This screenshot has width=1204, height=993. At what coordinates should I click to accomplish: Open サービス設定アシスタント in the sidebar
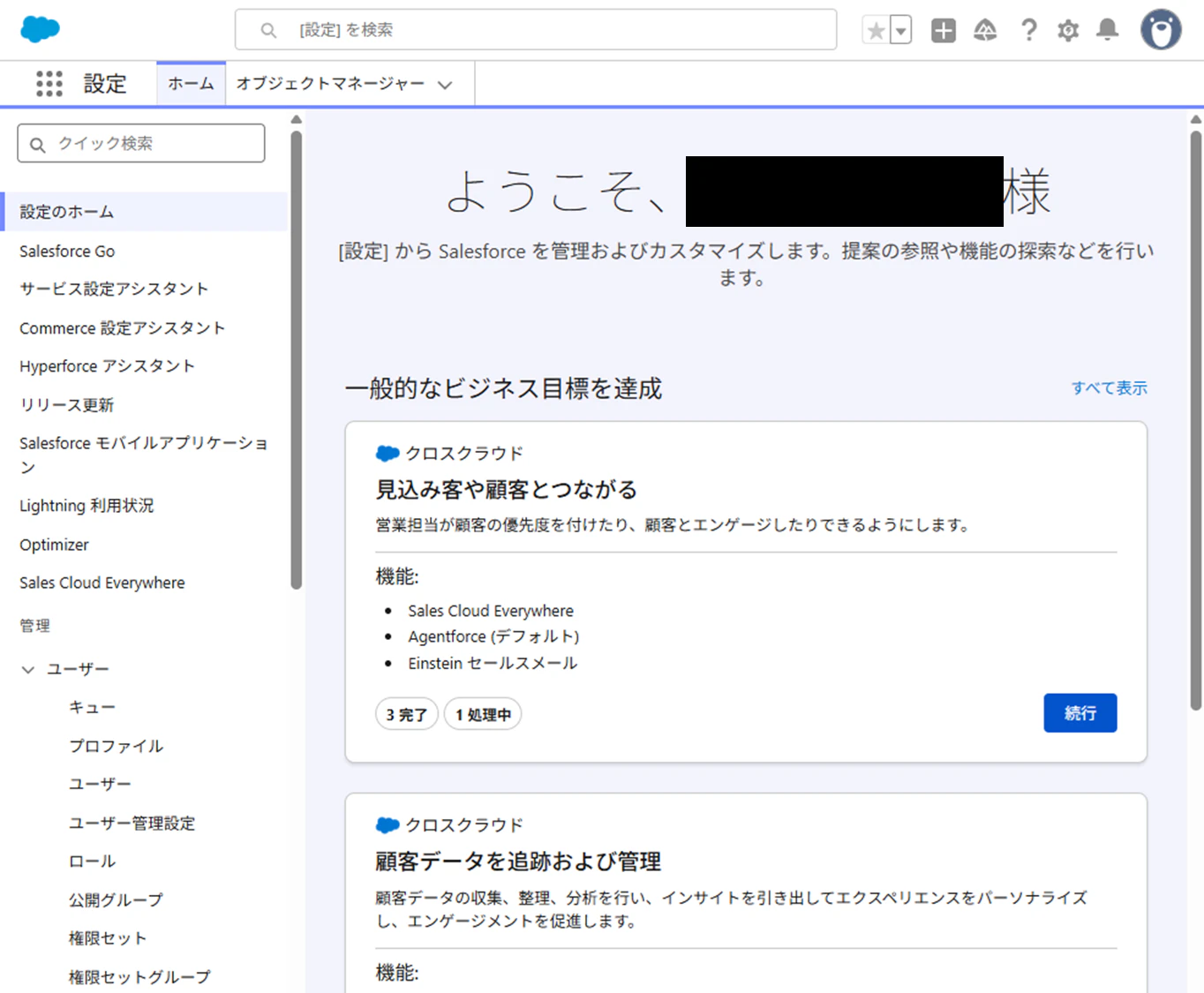tap(114, 290)
